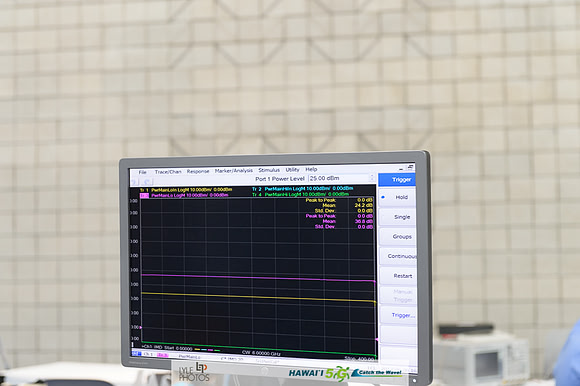Screen dimensions: 580x386
Task: Restore the analyzer application window
Action: point(410,167)
